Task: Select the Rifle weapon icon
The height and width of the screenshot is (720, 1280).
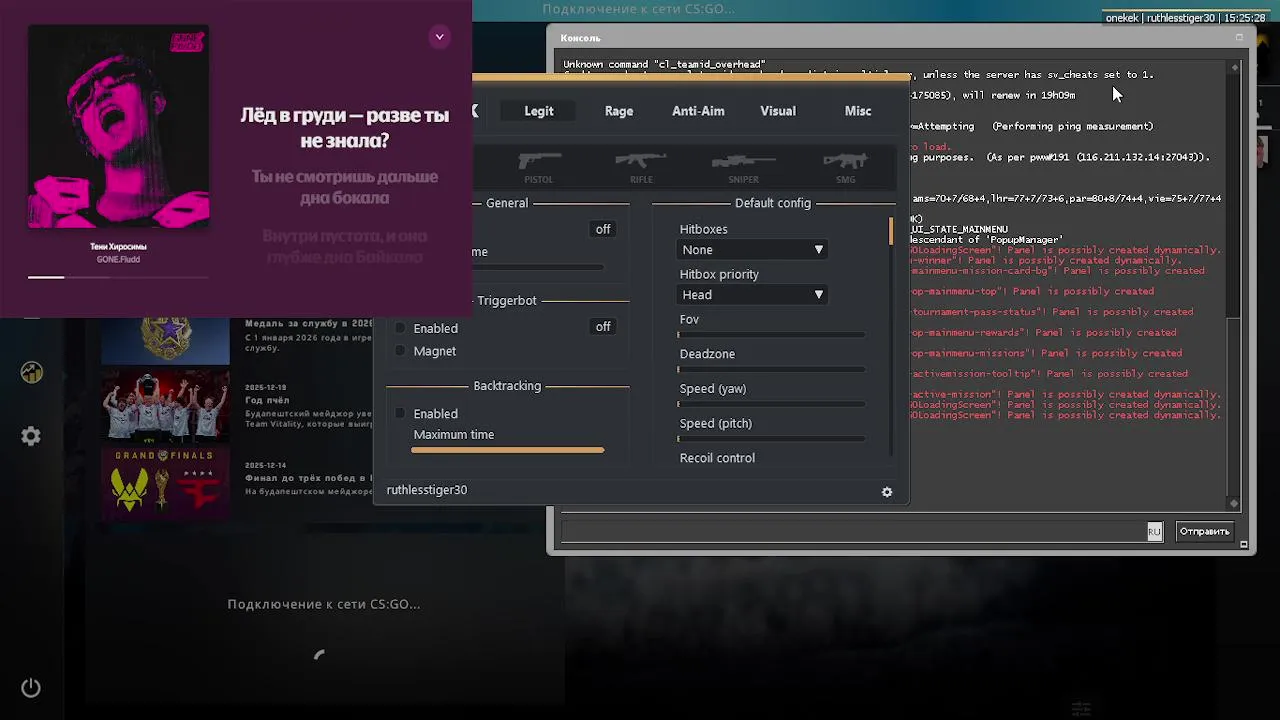Action: 641,165
